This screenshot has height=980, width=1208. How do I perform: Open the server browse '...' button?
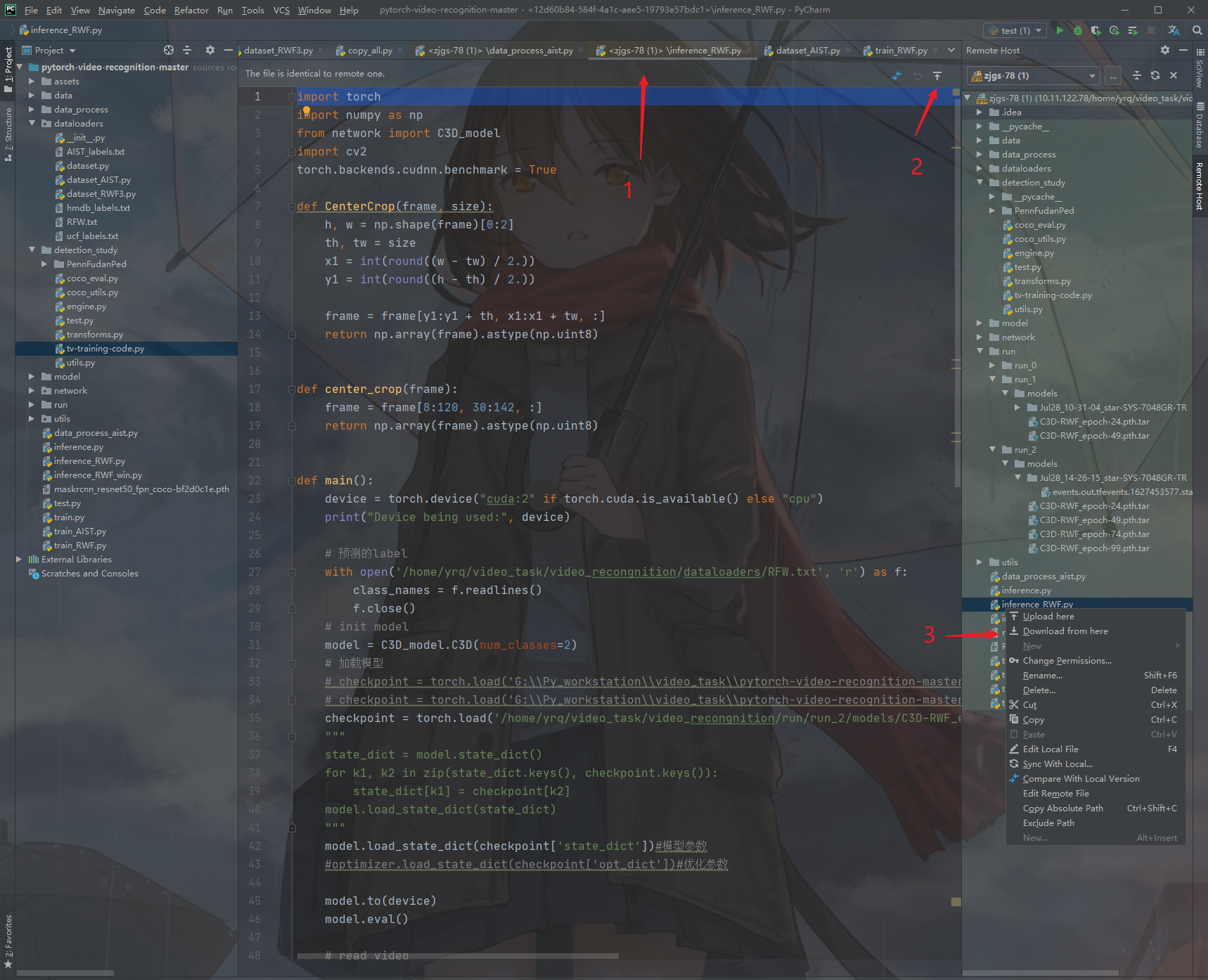coord(1113,75)
